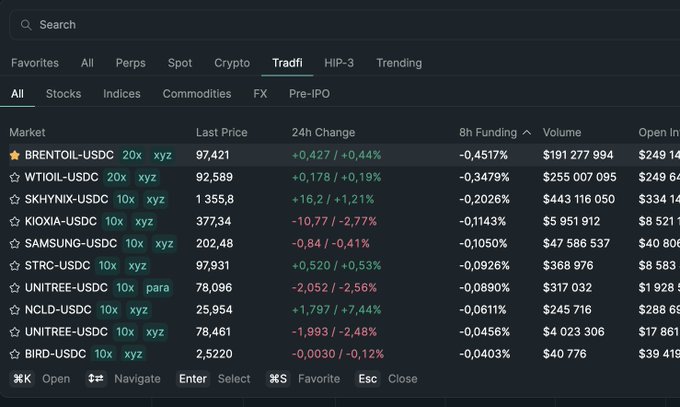This screenshot has height=407, width=680.
Task: Favorite BIRD-USDC with its star
Action: click(x=15, y=354)
